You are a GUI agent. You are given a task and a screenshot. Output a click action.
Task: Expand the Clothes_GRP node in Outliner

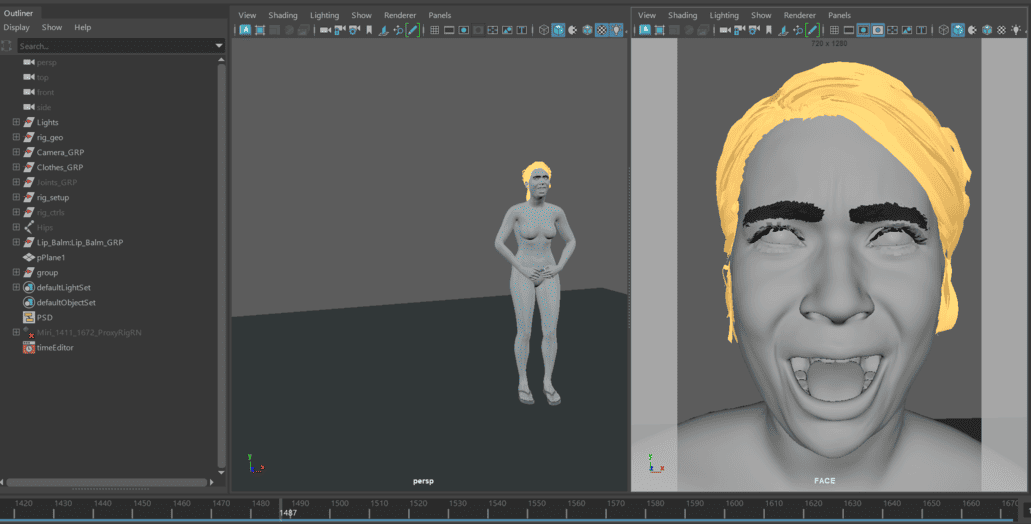[x=16, y=167]
